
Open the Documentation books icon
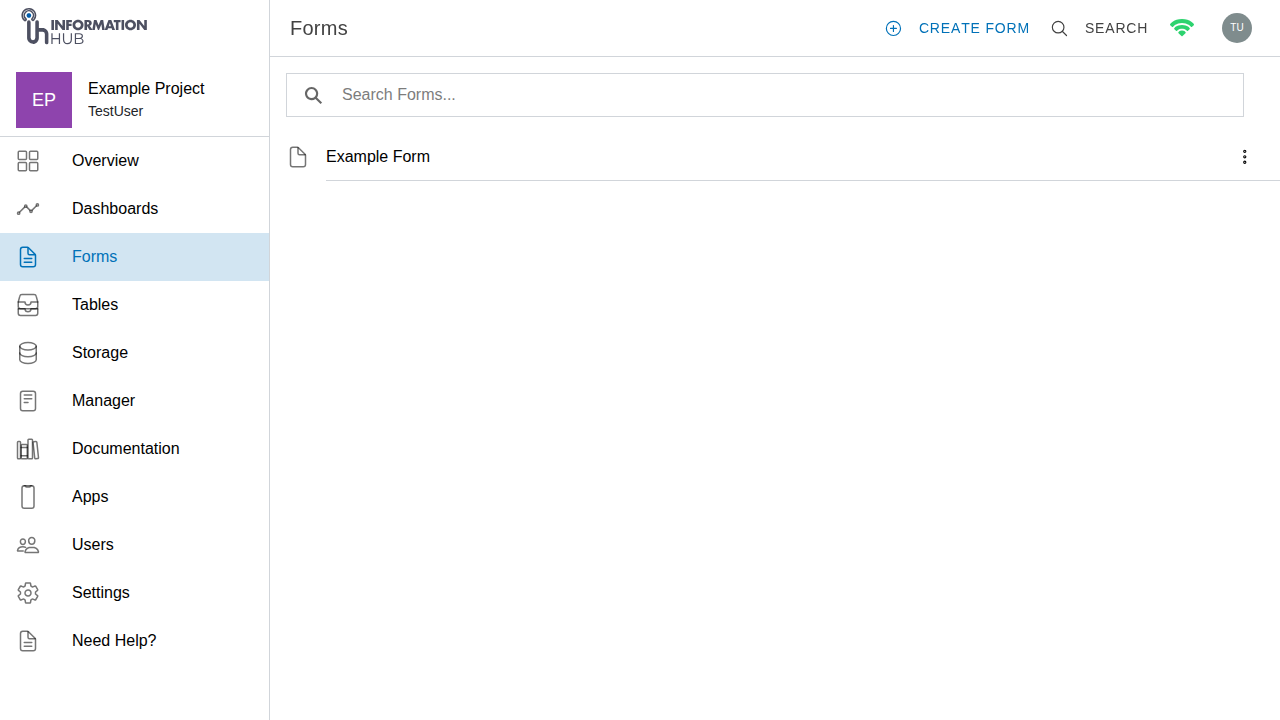(28, 449)
